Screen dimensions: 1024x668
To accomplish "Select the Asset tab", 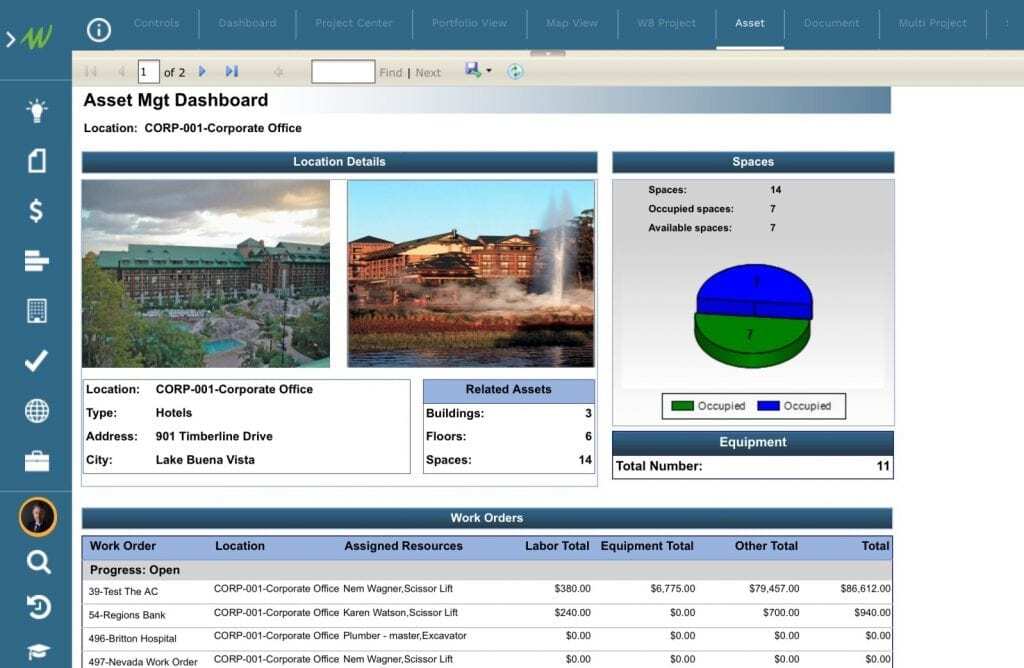I will coord(750,23).
